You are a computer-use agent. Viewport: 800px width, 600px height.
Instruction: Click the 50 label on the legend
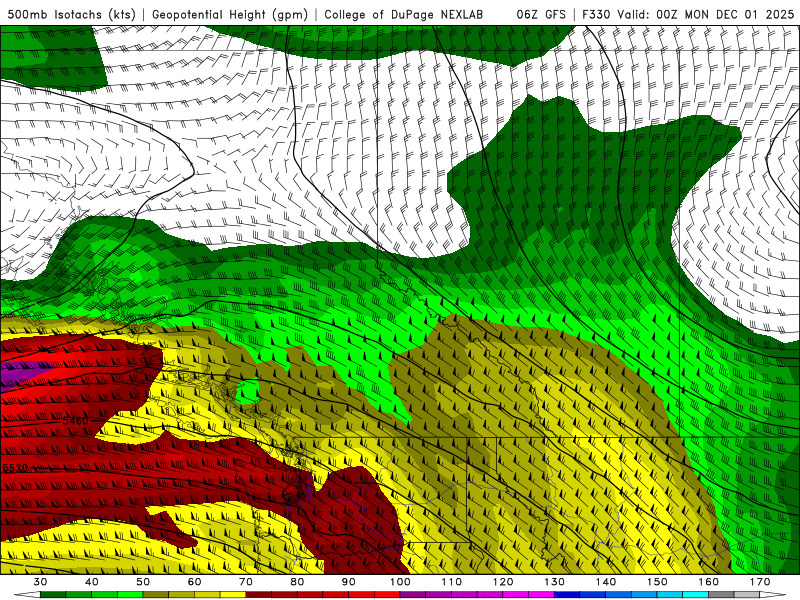[x=143, y=582]
